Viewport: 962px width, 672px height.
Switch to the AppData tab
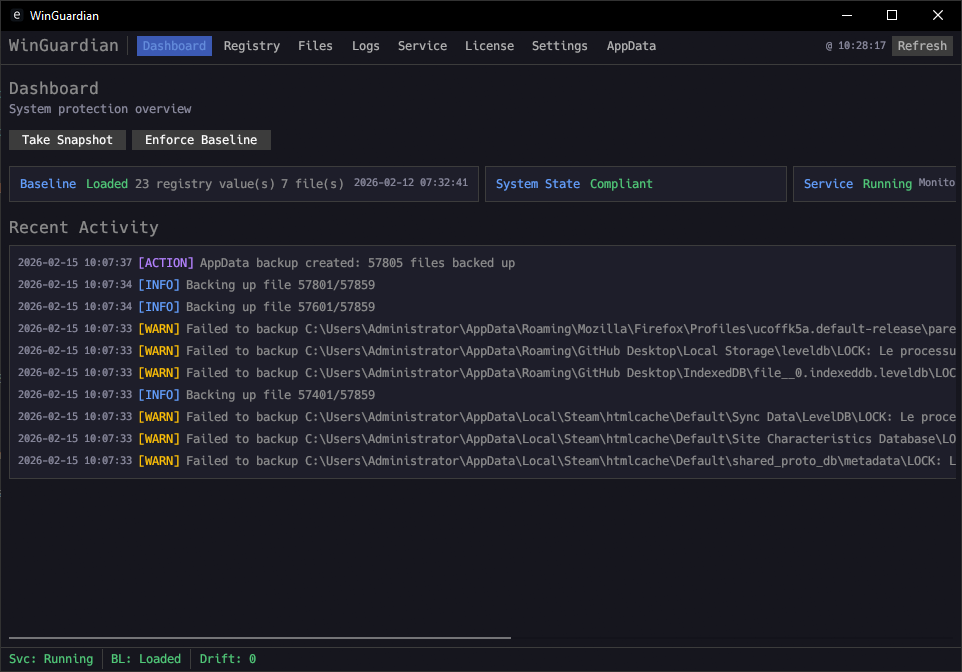point(631,46)
